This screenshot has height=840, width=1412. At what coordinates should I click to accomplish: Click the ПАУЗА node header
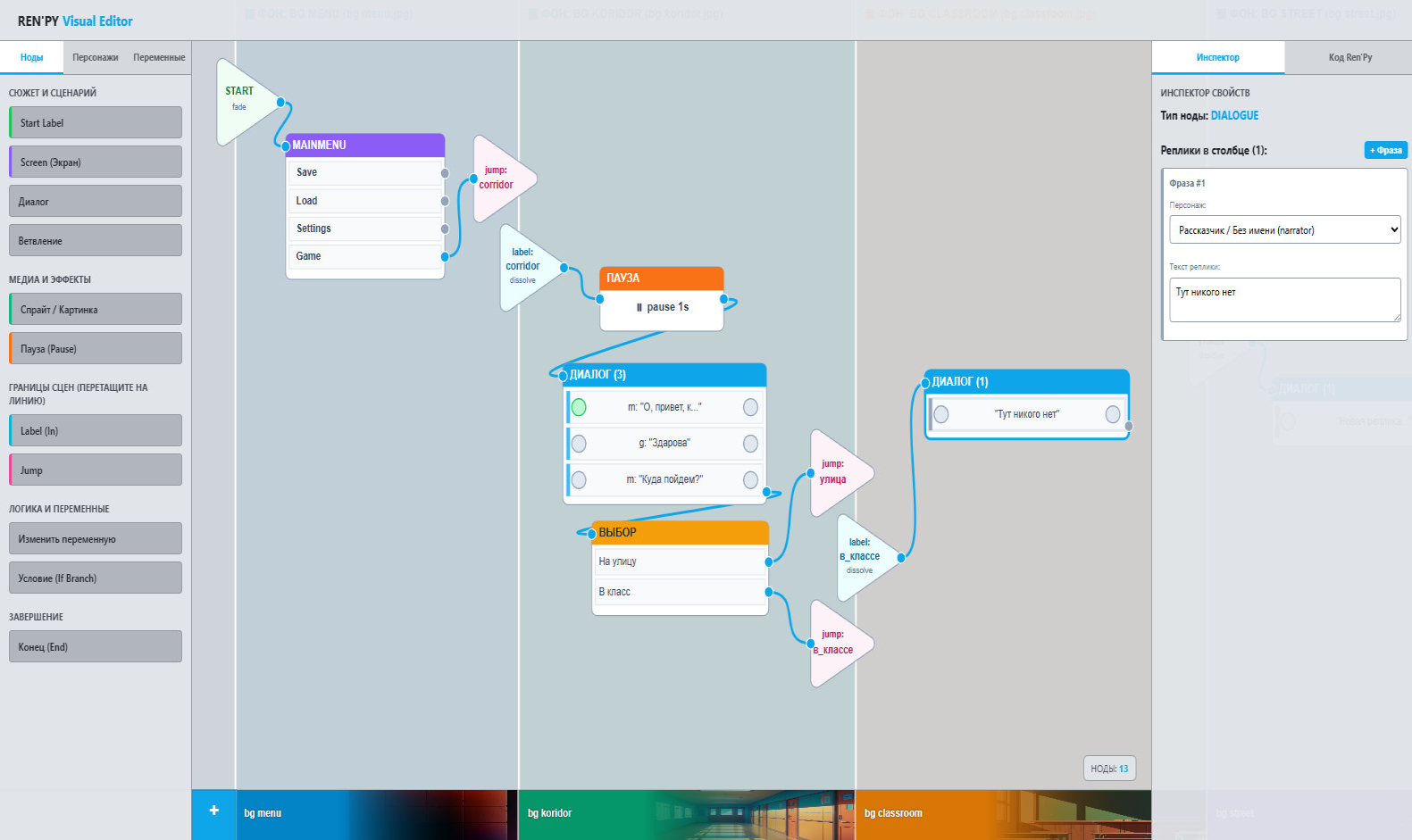pyautogui.click(x=662, y=278)
